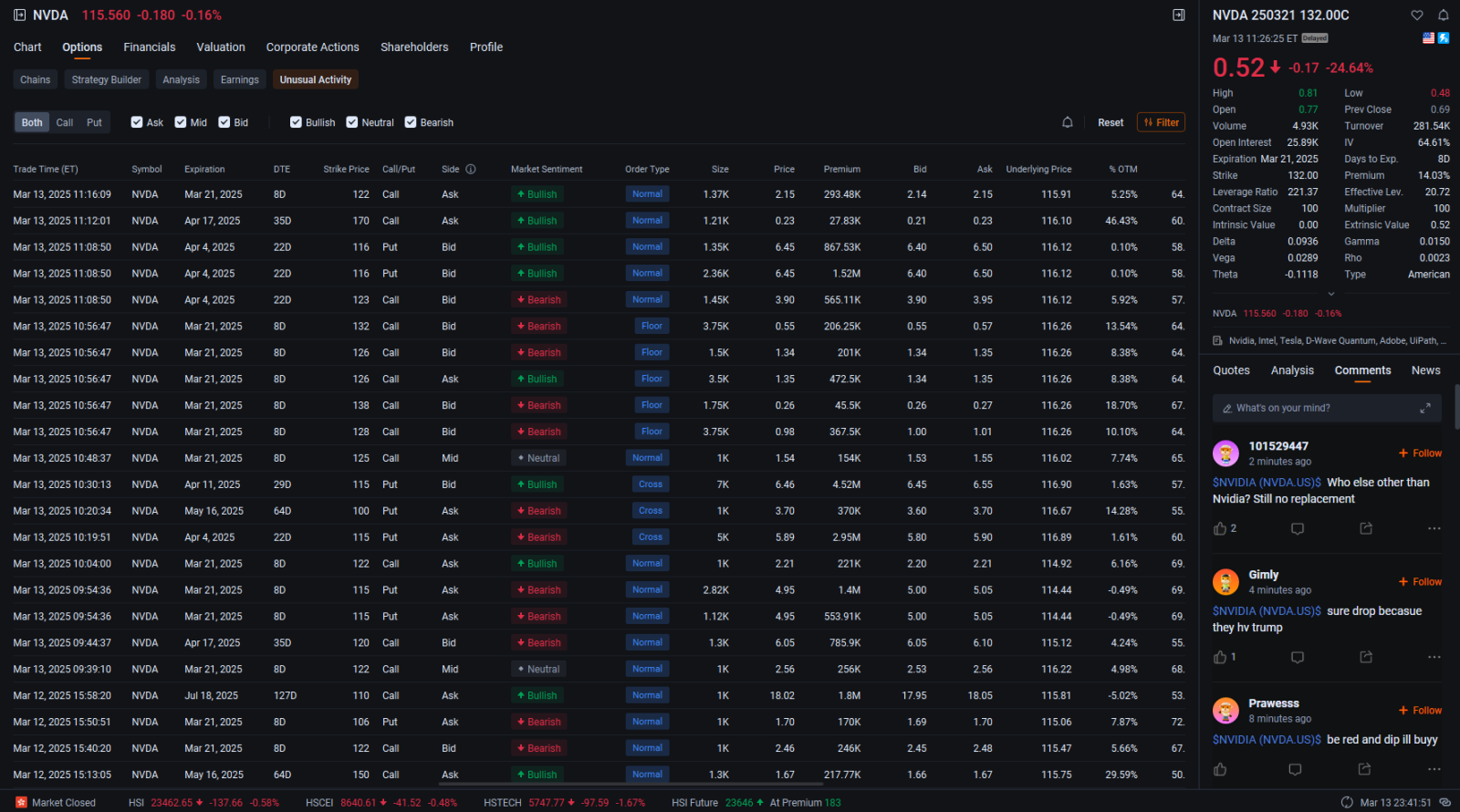Follow user Prawesss

(x=1421, y=711)
